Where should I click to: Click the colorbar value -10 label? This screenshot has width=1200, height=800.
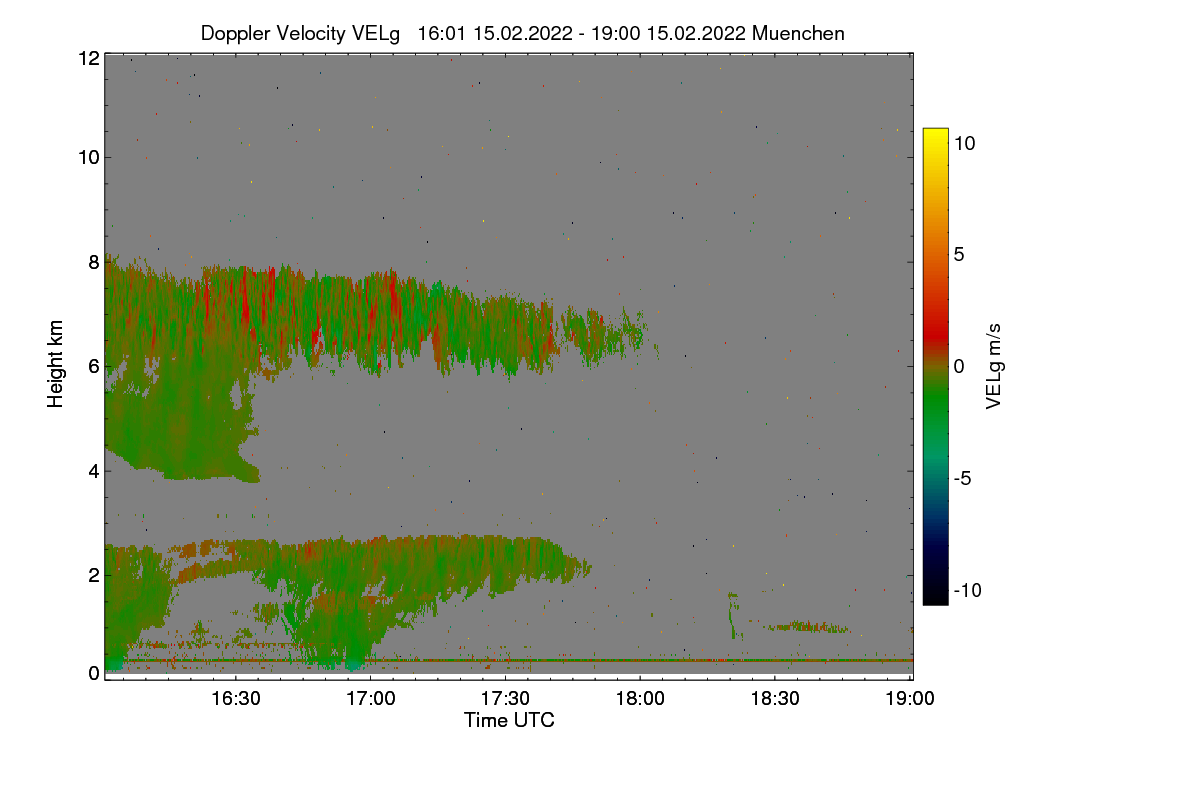coord(968,590)
